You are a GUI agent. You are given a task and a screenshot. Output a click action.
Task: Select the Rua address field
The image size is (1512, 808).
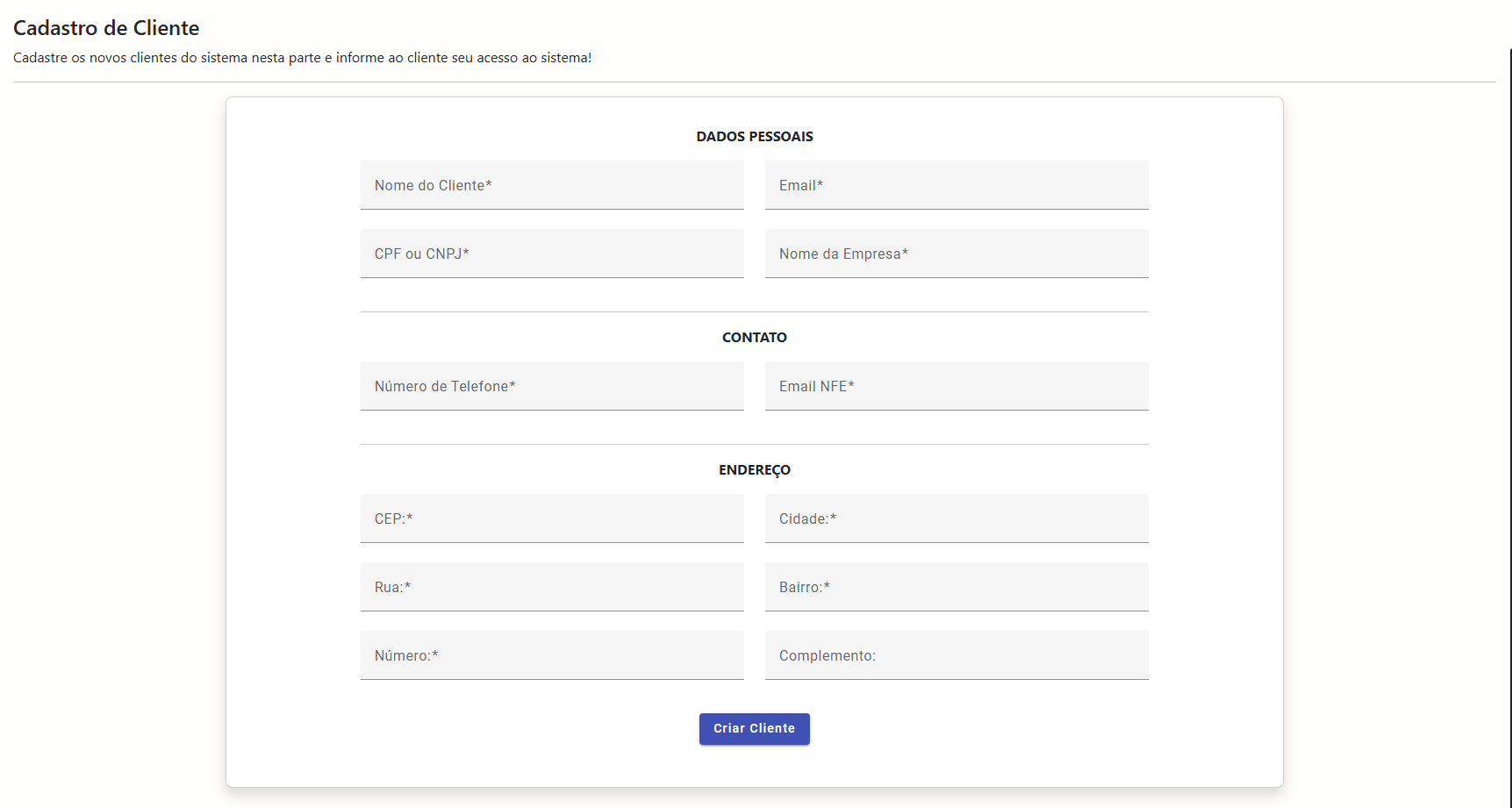(552, 587)
